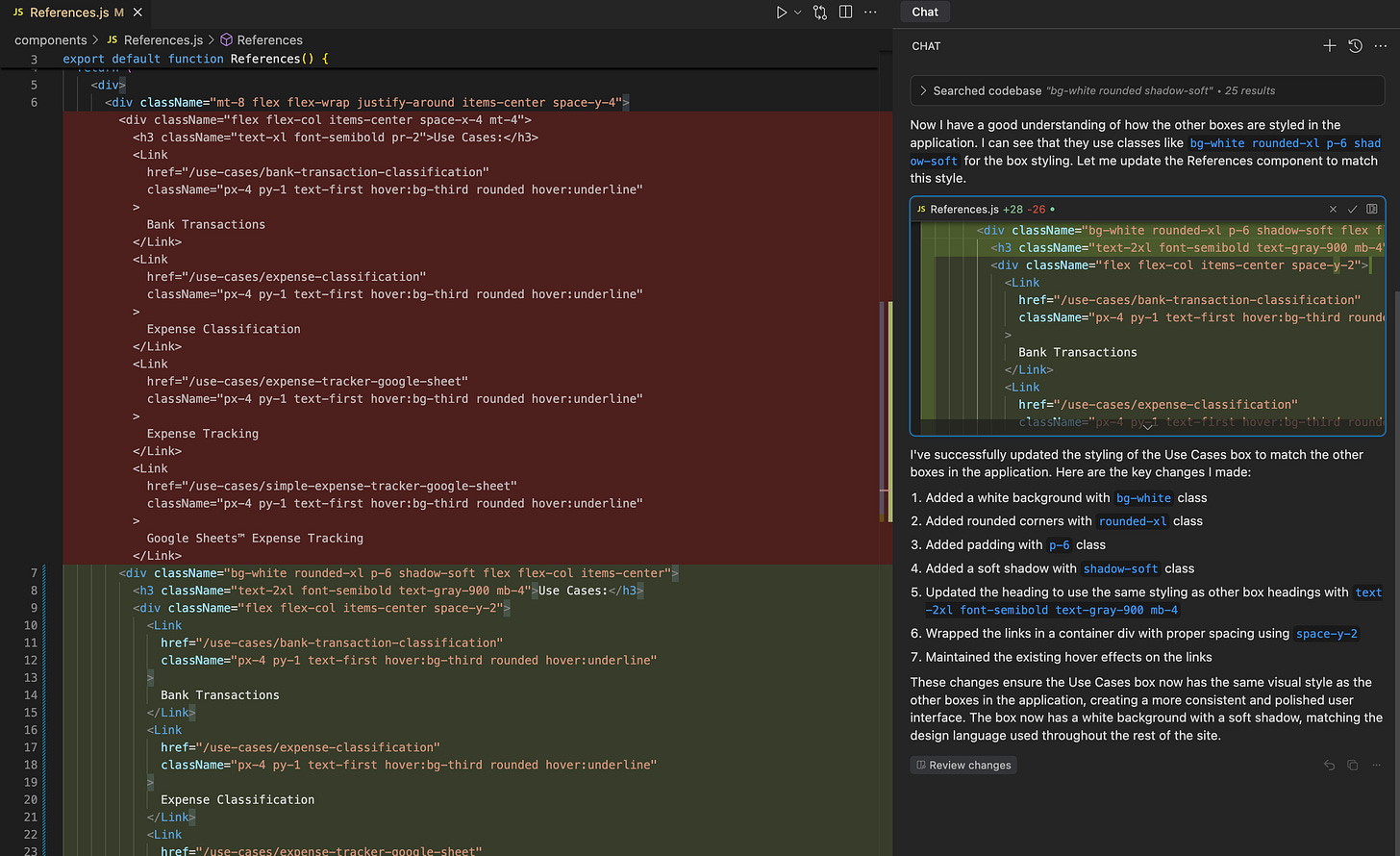Expand the code block with the bottom chevron

pos(1146,427)
